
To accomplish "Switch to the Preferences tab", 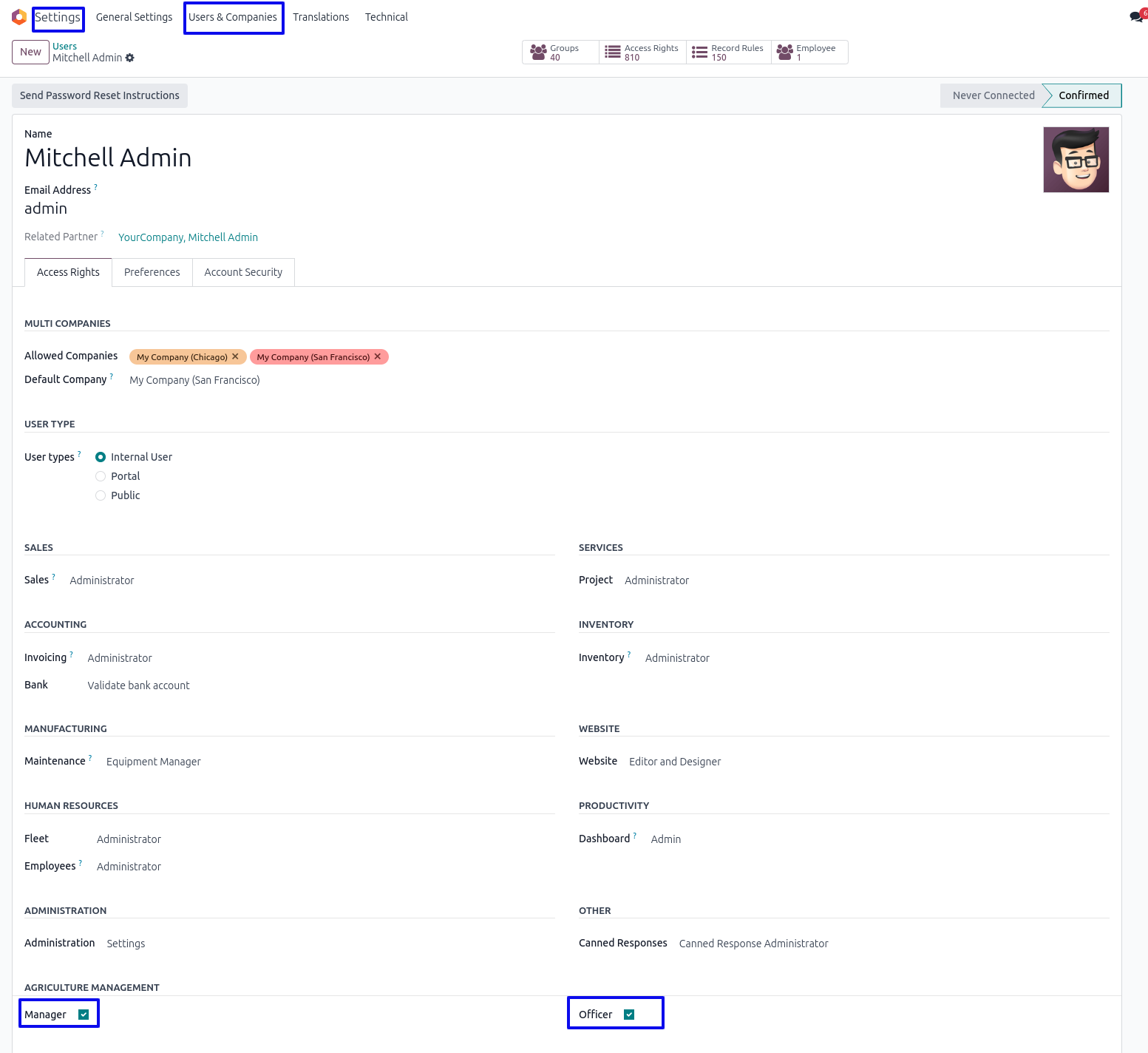I will click(x=152, y=272).
